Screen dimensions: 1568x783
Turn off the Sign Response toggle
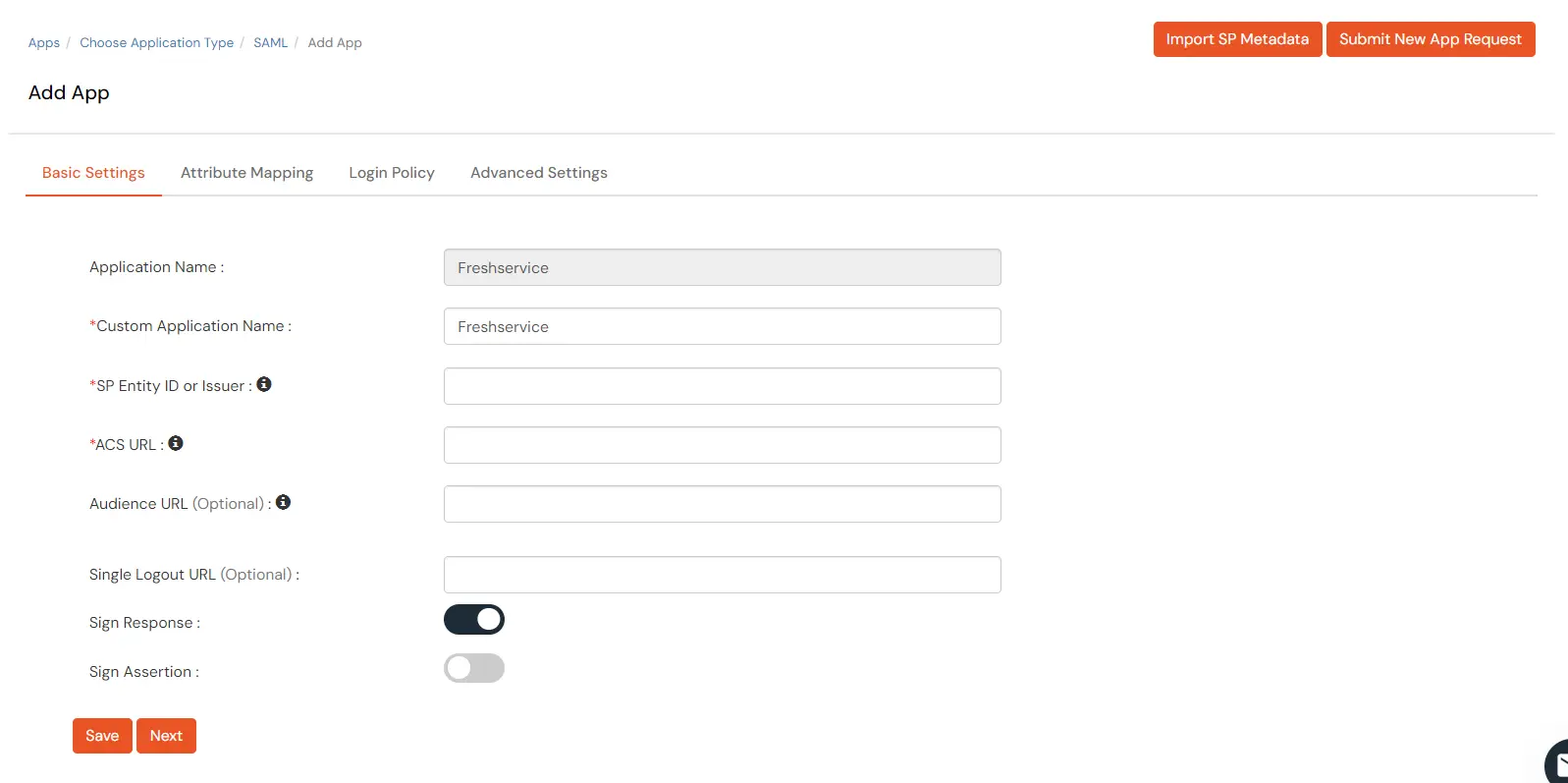click(474, 620)
